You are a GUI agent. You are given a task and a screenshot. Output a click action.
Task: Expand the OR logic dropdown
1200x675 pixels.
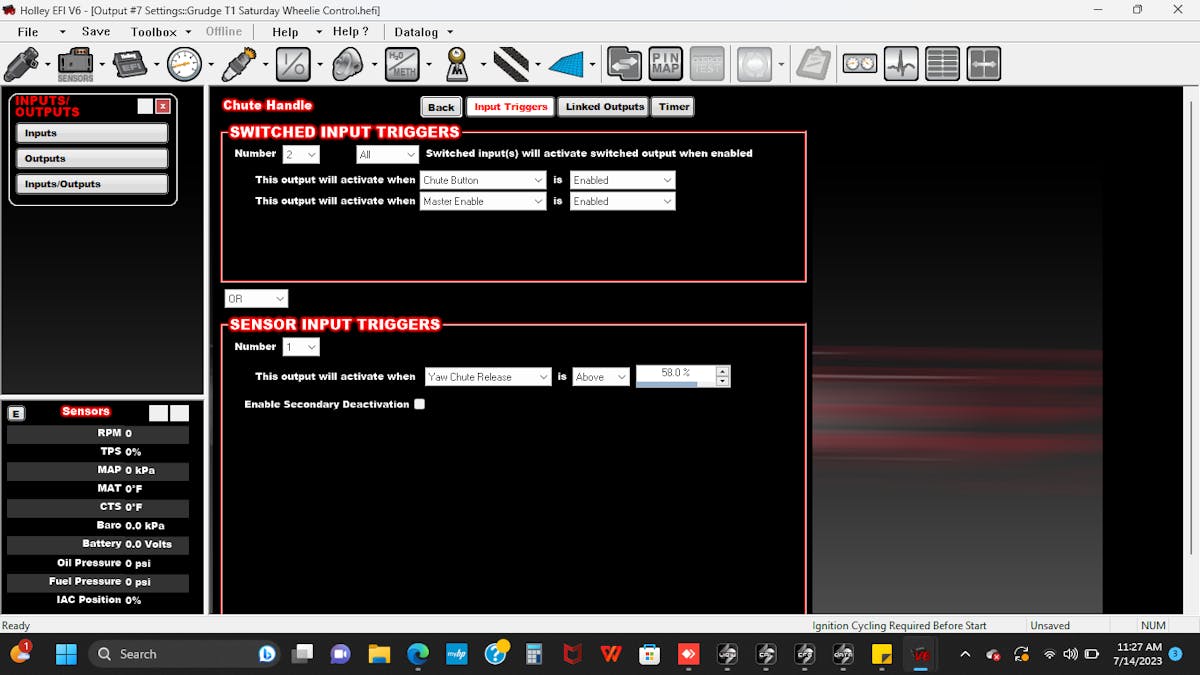click(x=256, y=299)
